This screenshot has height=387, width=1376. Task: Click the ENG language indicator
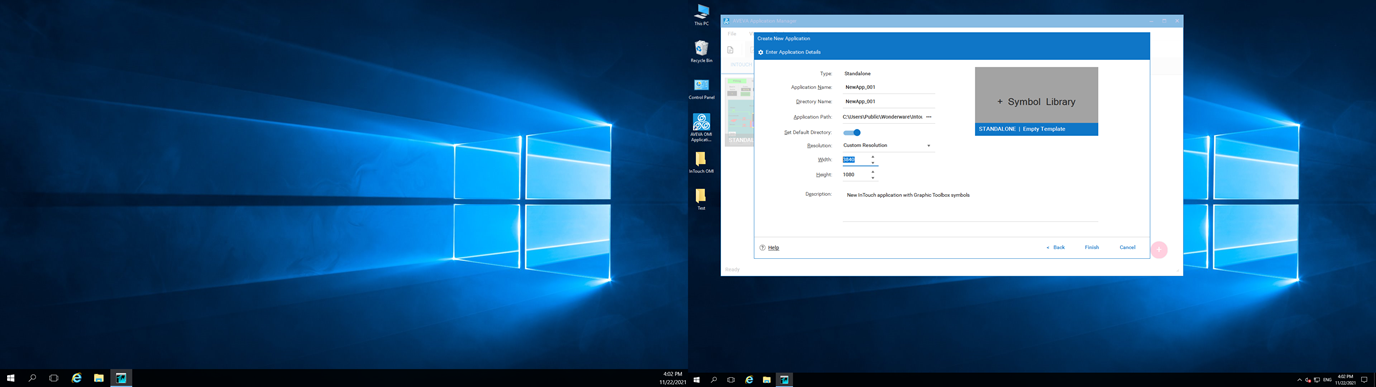[1327, 380]
